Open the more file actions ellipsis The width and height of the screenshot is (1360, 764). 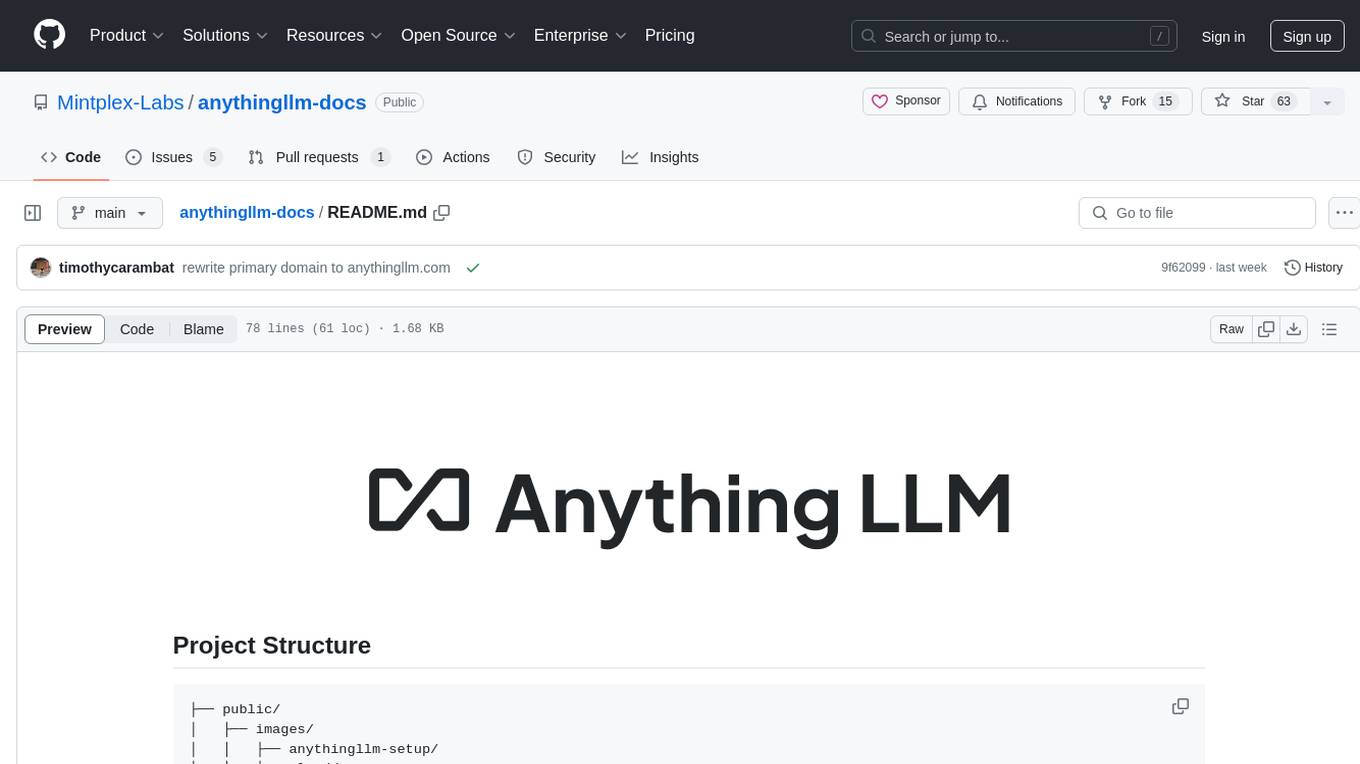(1344, 213)
